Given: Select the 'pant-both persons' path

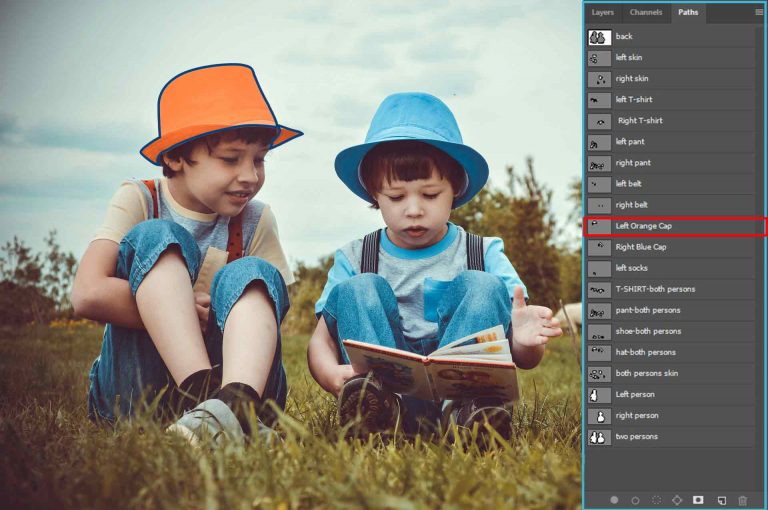Looking at the screenshot, I should click(x=671, y=311).
